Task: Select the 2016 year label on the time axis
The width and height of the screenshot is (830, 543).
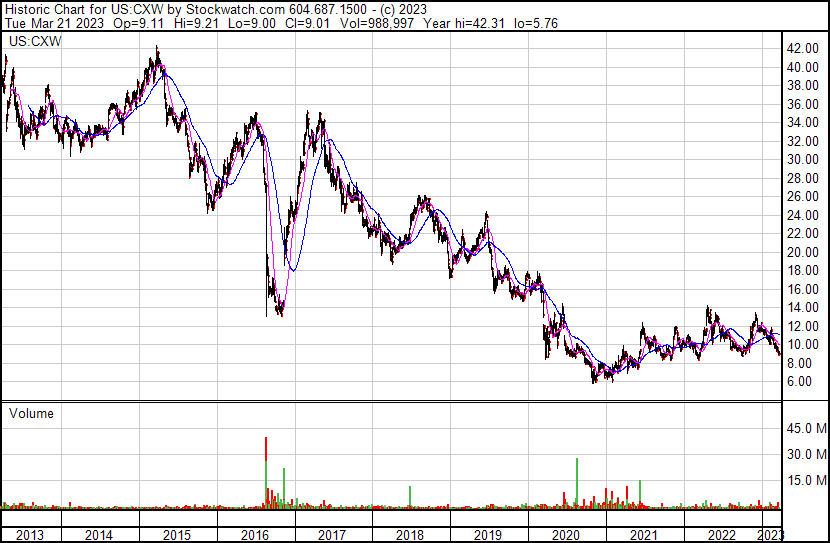Action: click(254, 535)
